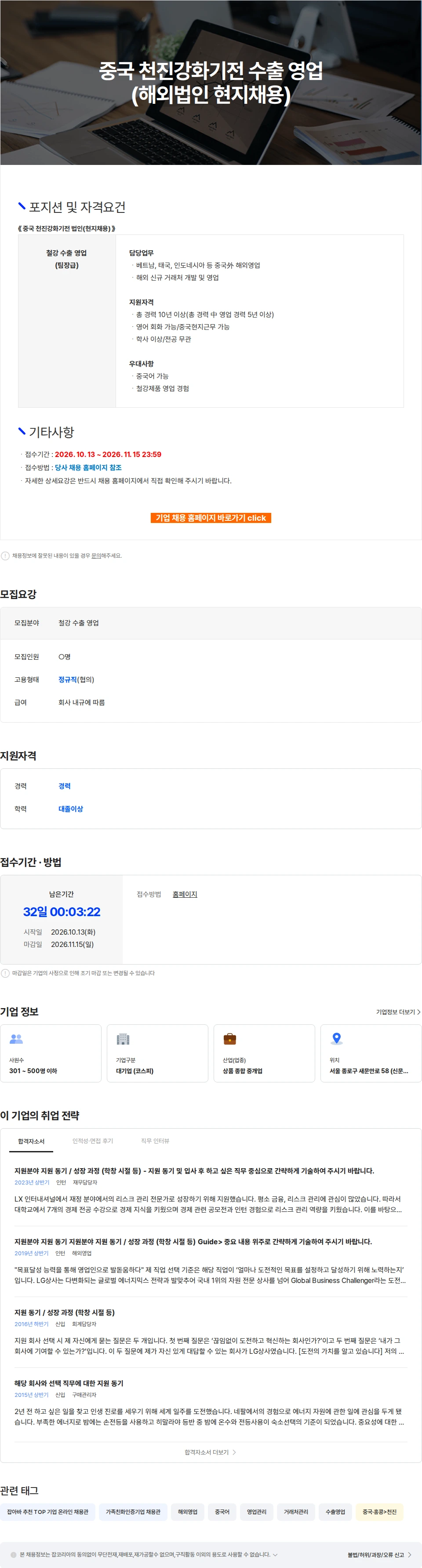
Task: Click the 회사 내규에 따름 salary value
Action: 81,702
